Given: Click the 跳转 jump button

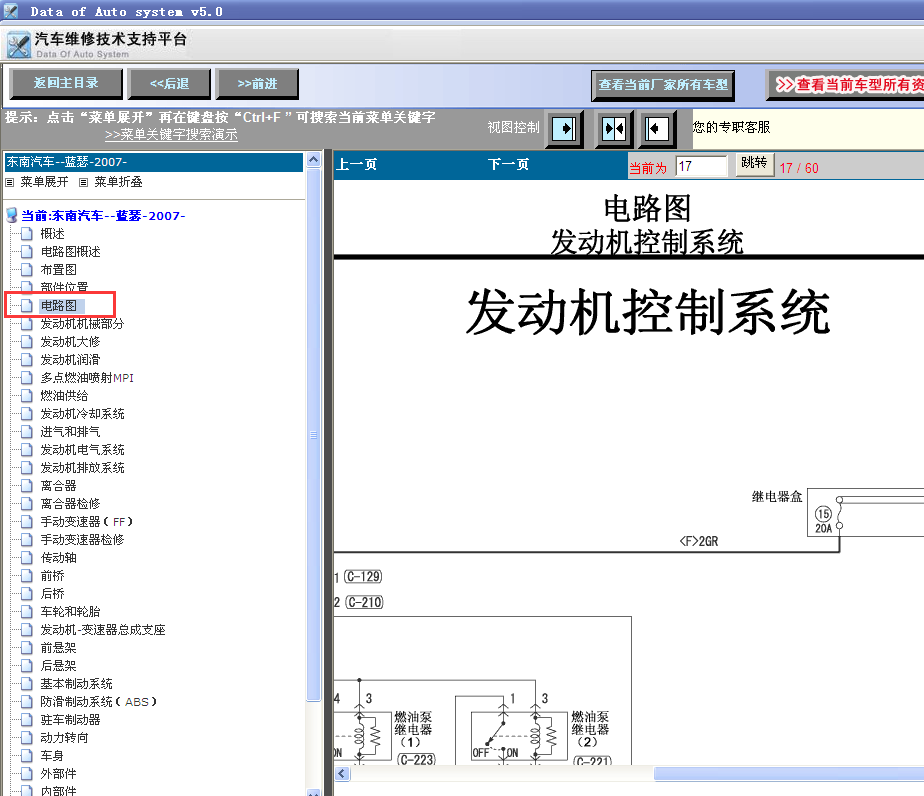Looking at the screenshot, I should [754, 163].
